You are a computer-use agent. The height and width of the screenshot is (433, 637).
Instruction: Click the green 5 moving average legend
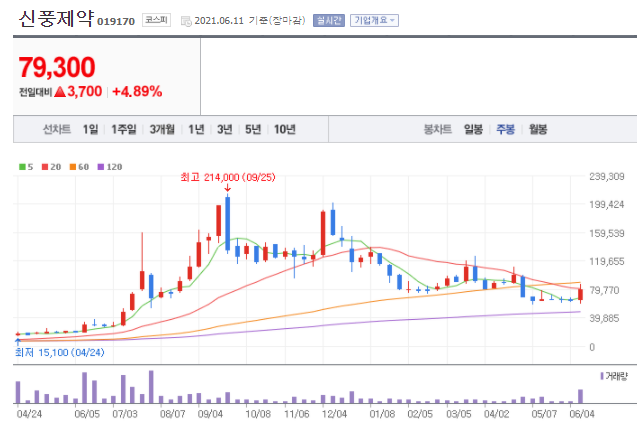[26, 167]
